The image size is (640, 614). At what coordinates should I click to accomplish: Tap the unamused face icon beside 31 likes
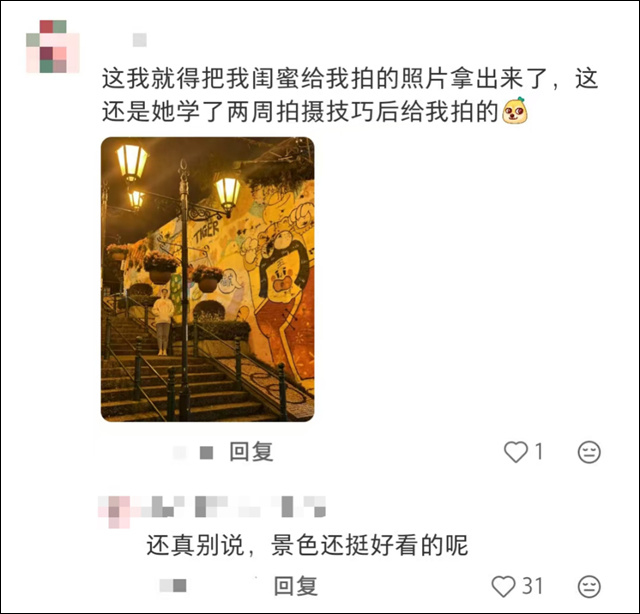pyautogui.click(x=589, y=587)
